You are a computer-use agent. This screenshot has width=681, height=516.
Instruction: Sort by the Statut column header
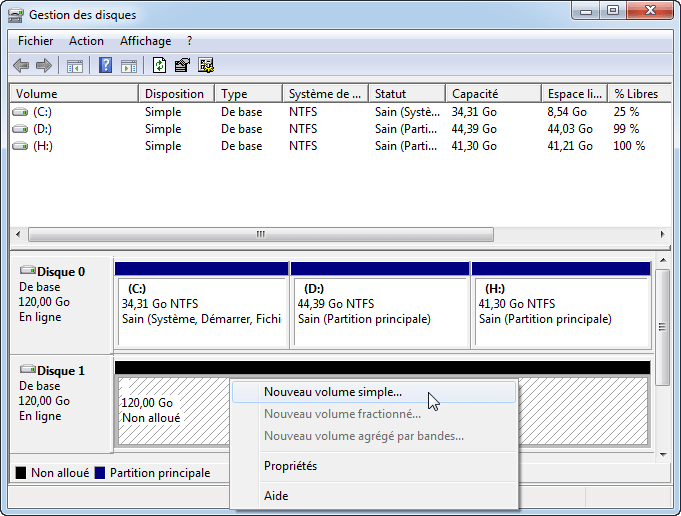pos(407,94)
